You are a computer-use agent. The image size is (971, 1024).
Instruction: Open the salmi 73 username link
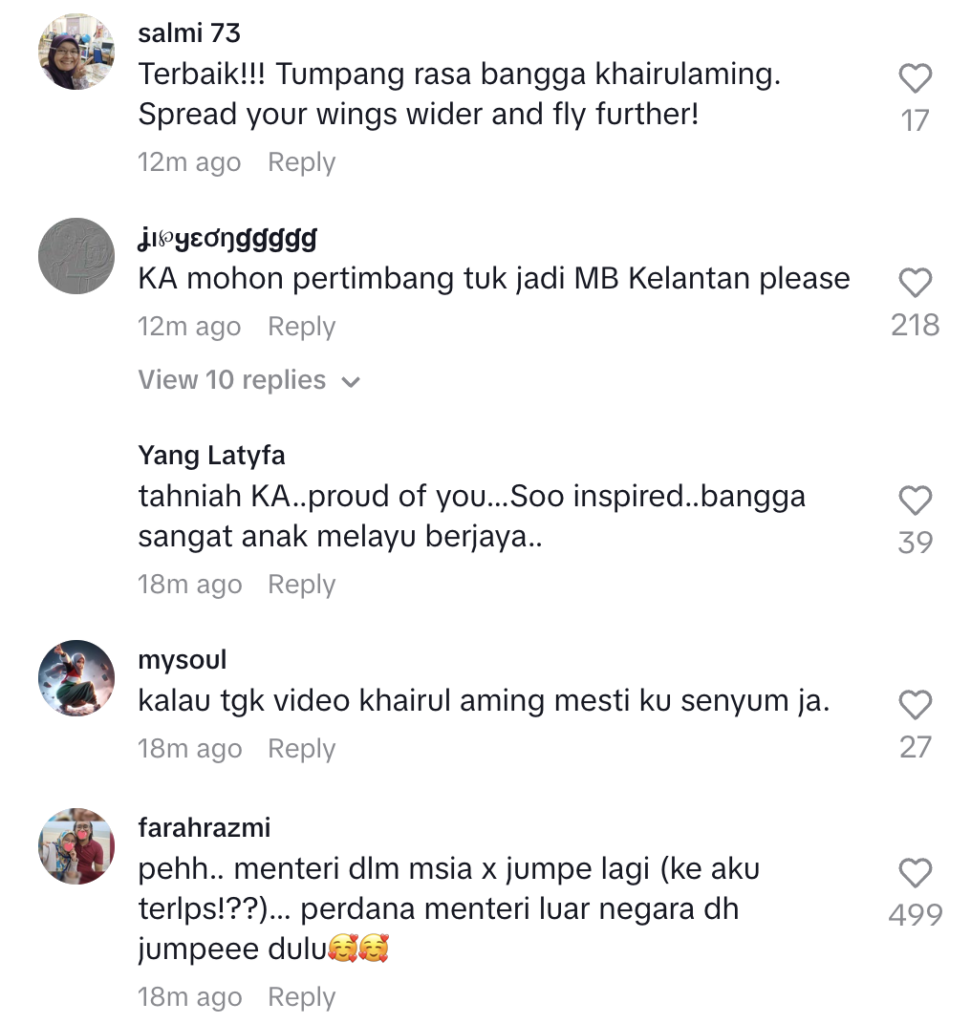189,33
